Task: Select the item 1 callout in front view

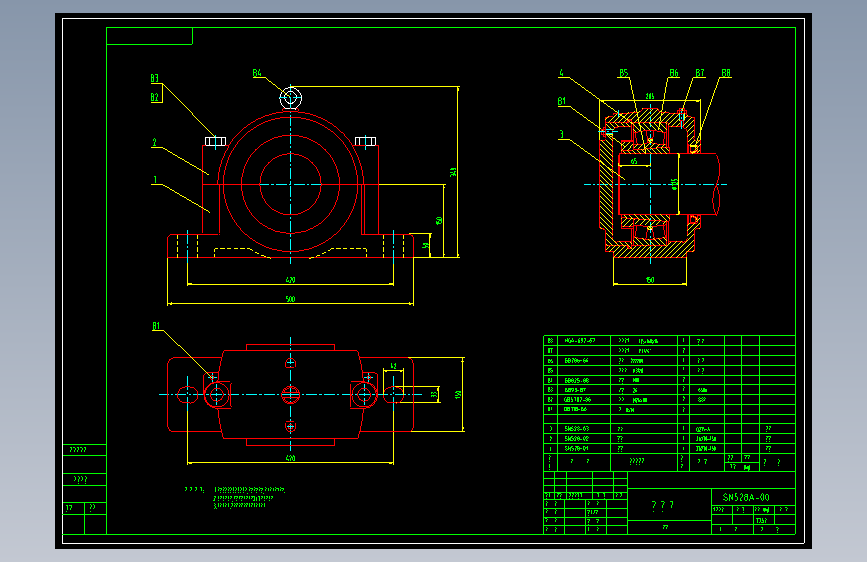Action: click(155, 180)
